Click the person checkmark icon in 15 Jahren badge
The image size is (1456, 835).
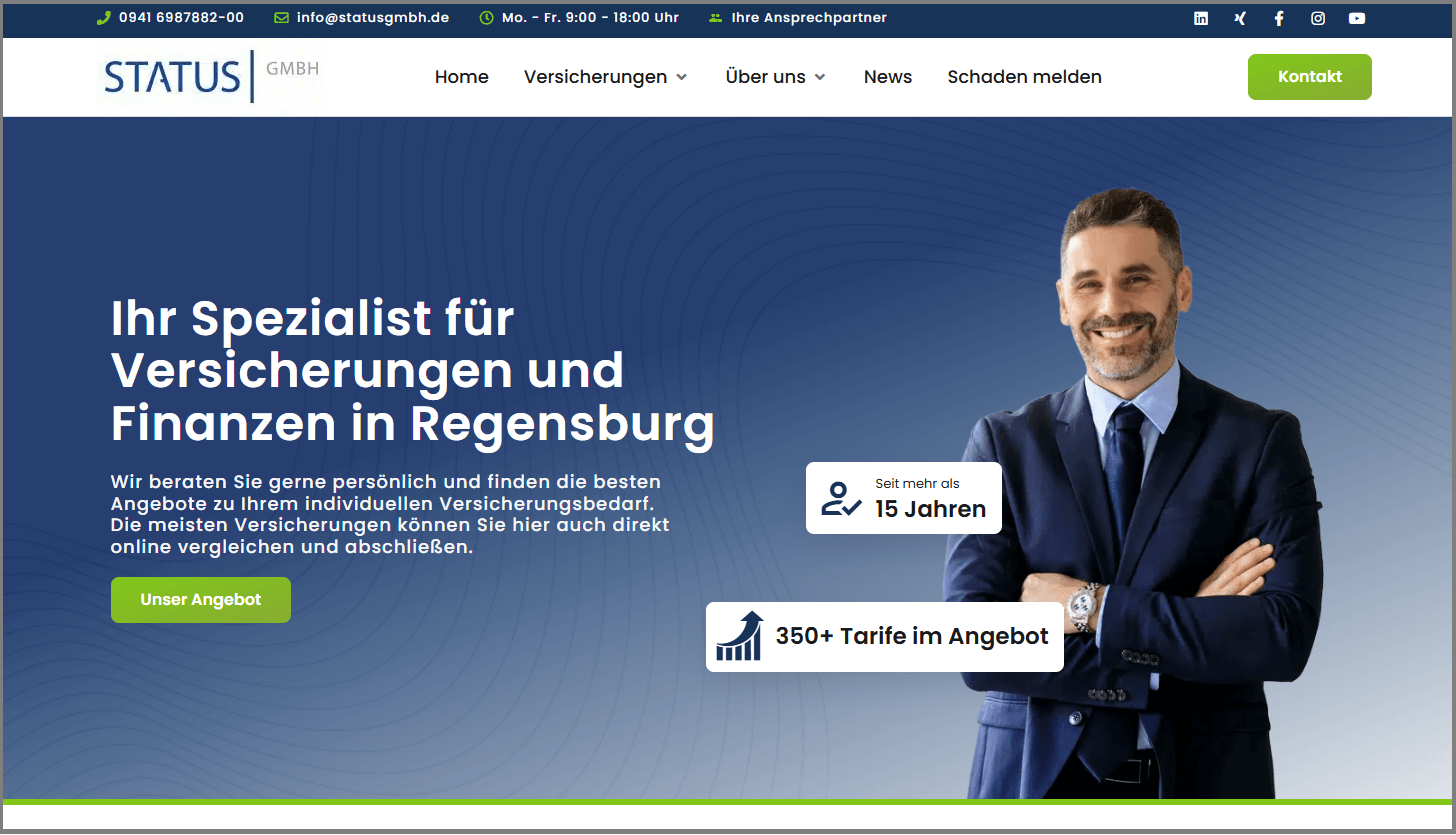coord(841,498)
